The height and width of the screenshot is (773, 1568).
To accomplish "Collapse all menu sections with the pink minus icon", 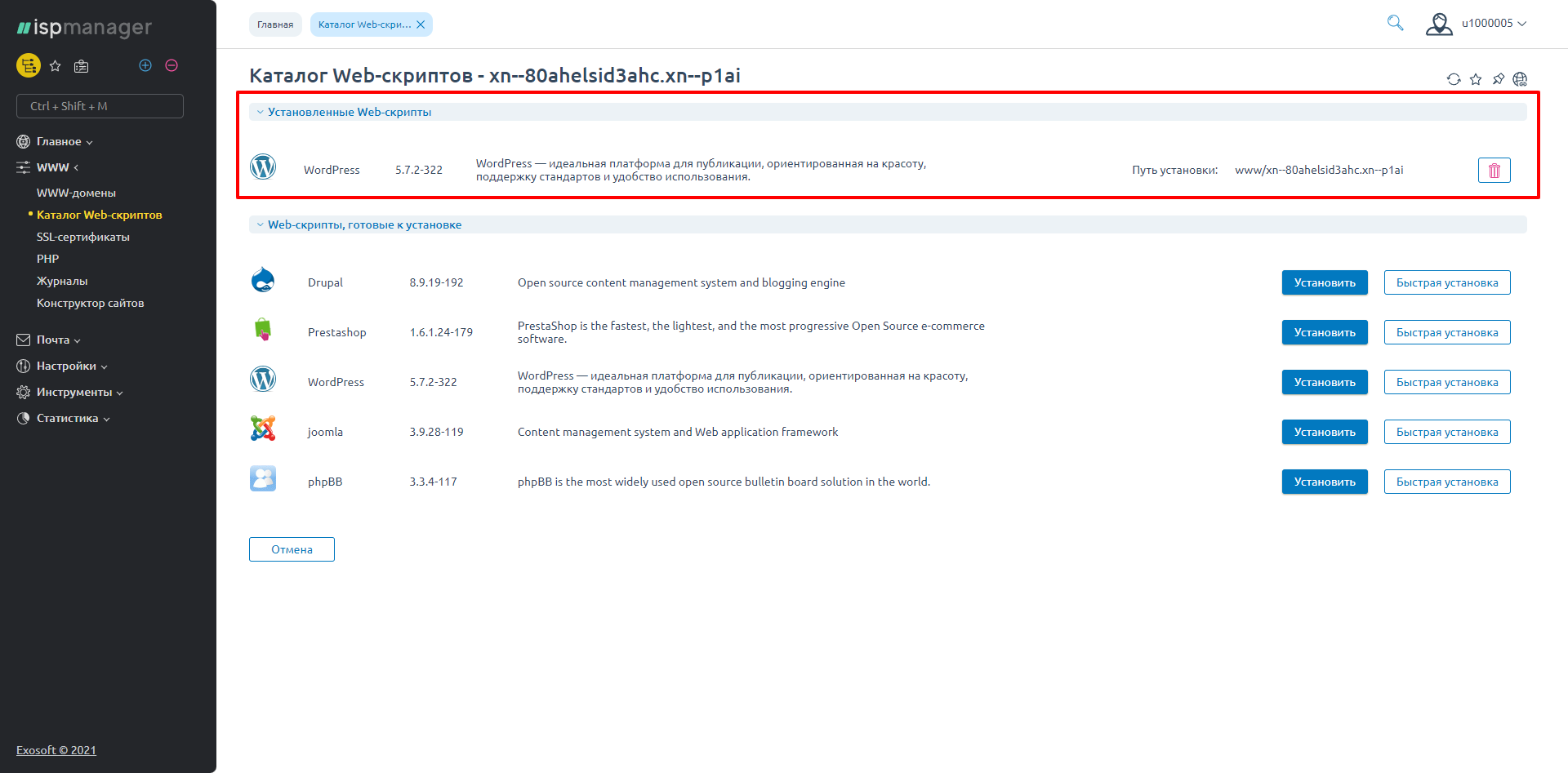I will pyautogui.click(x=171, y=65).
